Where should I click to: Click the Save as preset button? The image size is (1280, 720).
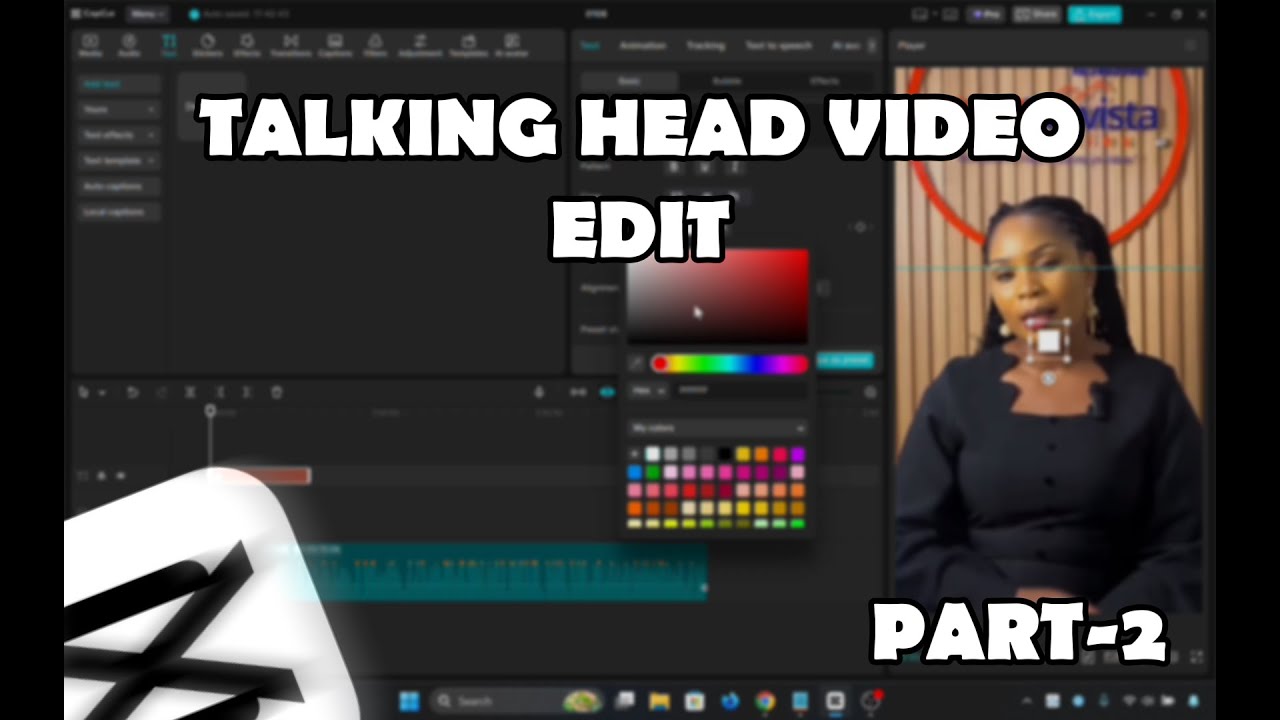[845, 360]
